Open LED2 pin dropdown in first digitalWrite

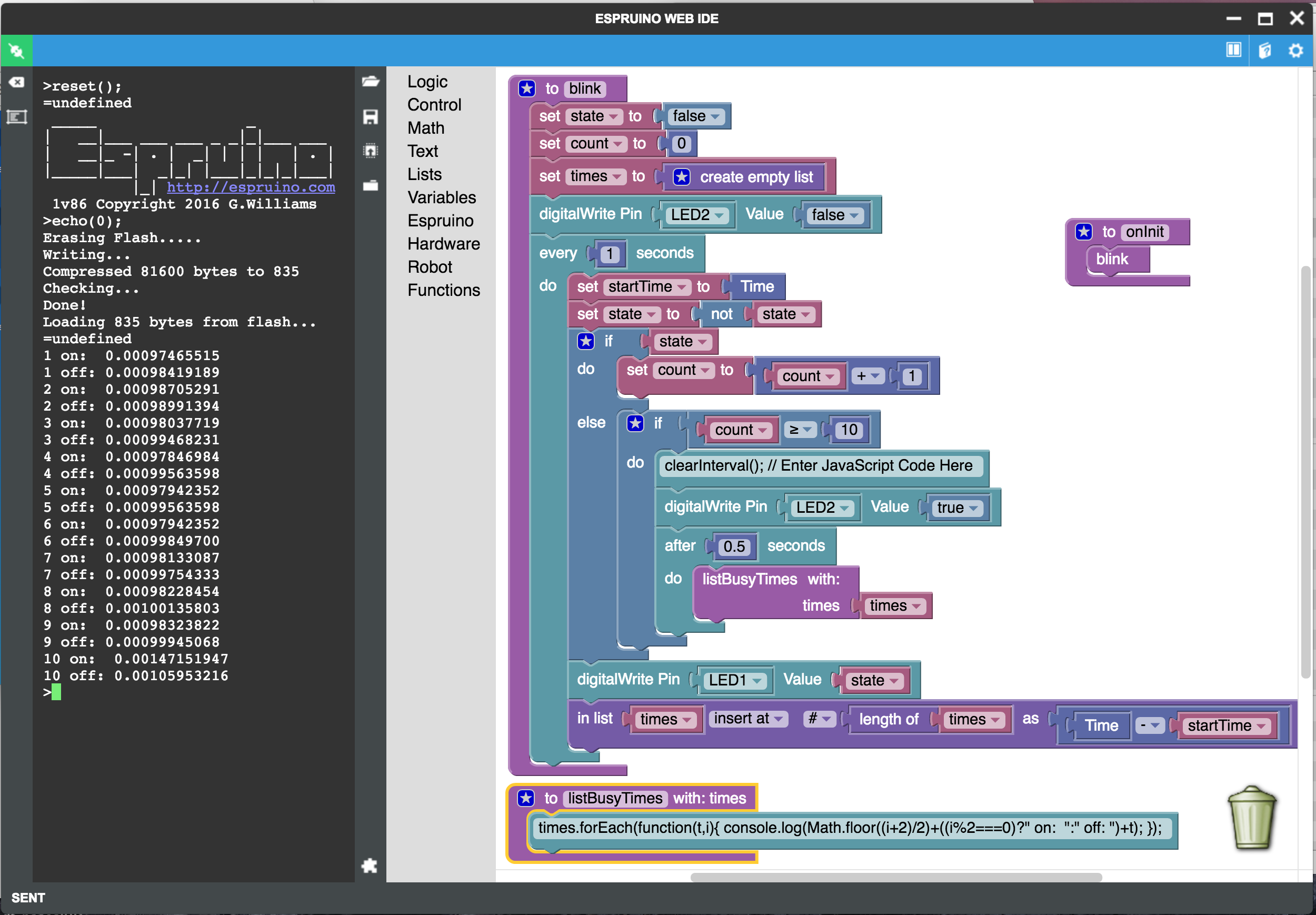point(697,215)
